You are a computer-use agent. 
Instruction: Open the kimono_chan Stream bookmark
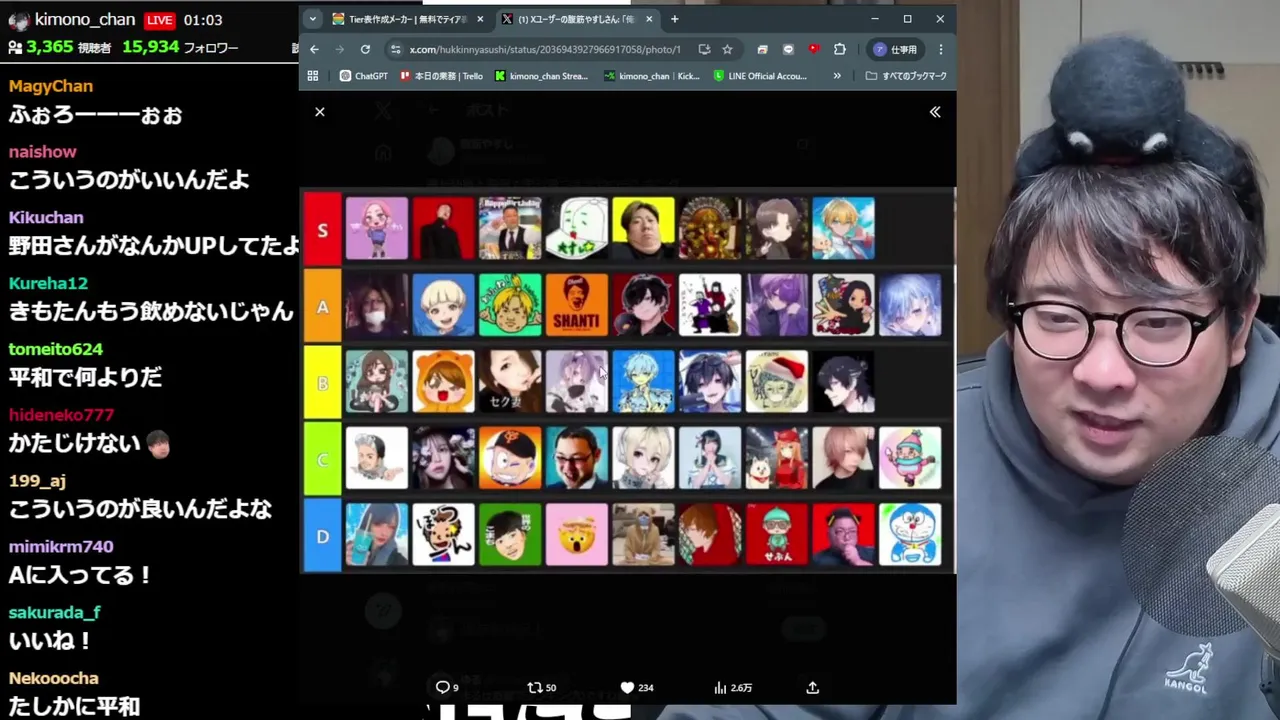click(541, 76)
